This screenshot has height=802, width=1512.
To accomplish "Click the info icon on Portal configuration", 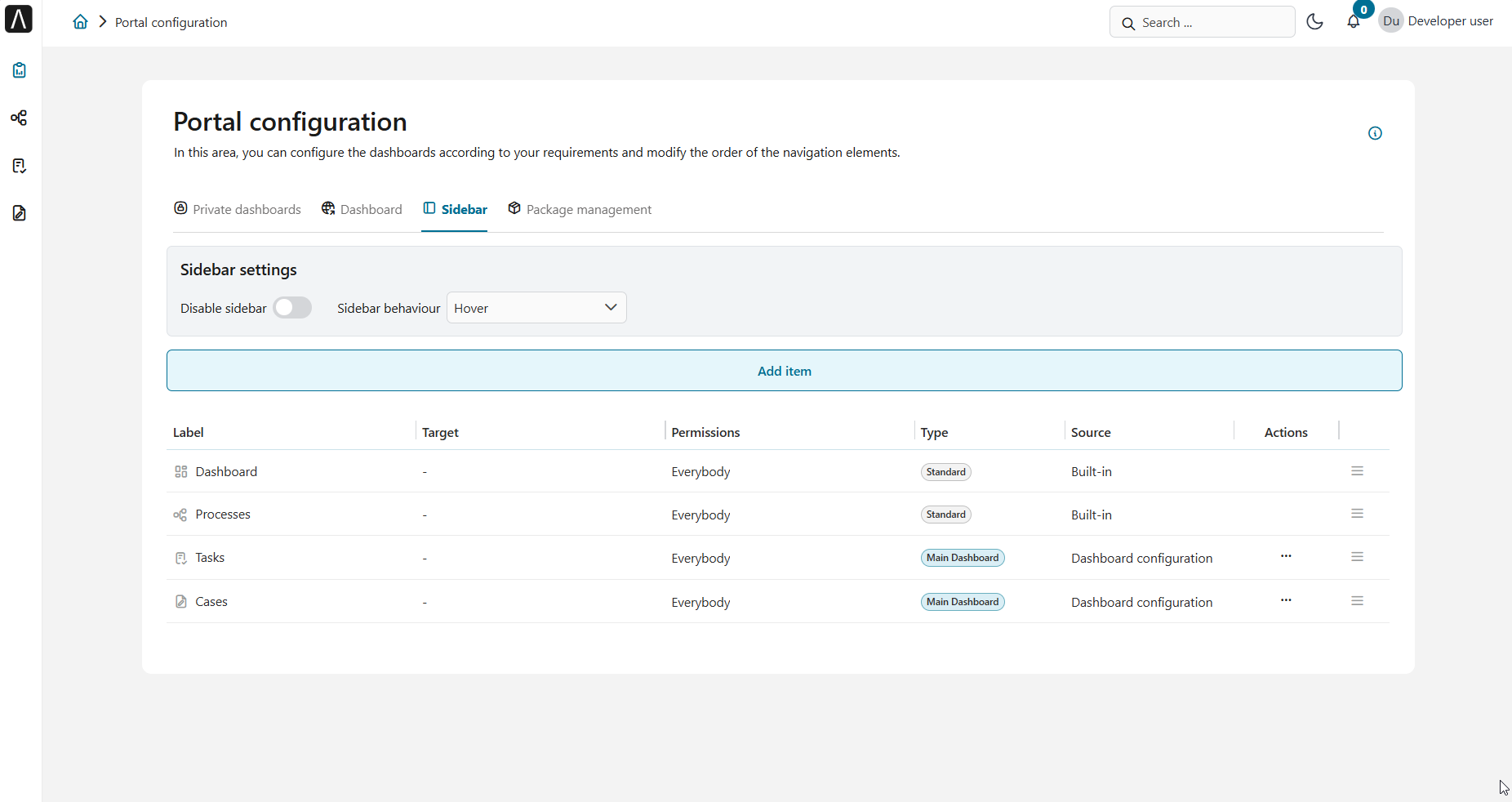I will [x=1375, y=133].
